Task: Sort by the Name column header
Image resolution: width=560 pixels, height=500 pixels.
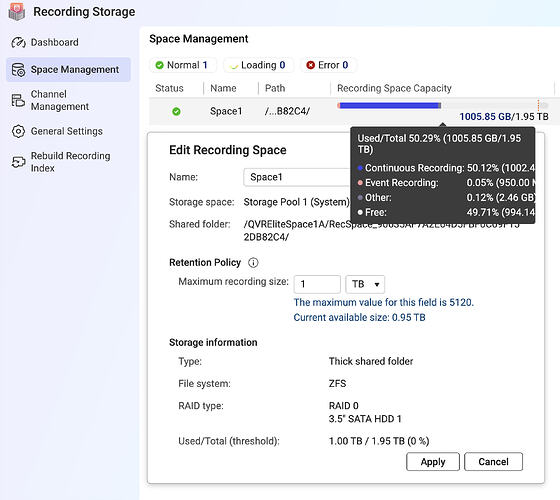Action: click(x=223, y=88)
